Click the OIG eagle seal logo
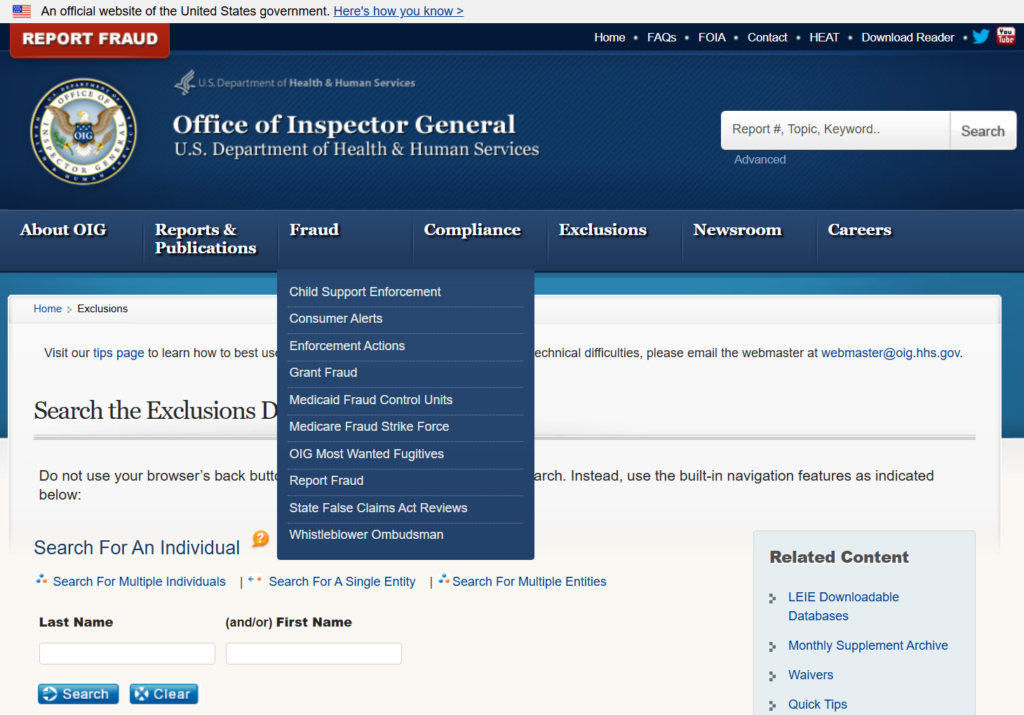Screen dimensions: 1024x715 pyautogui.click(x=84, y=132)
